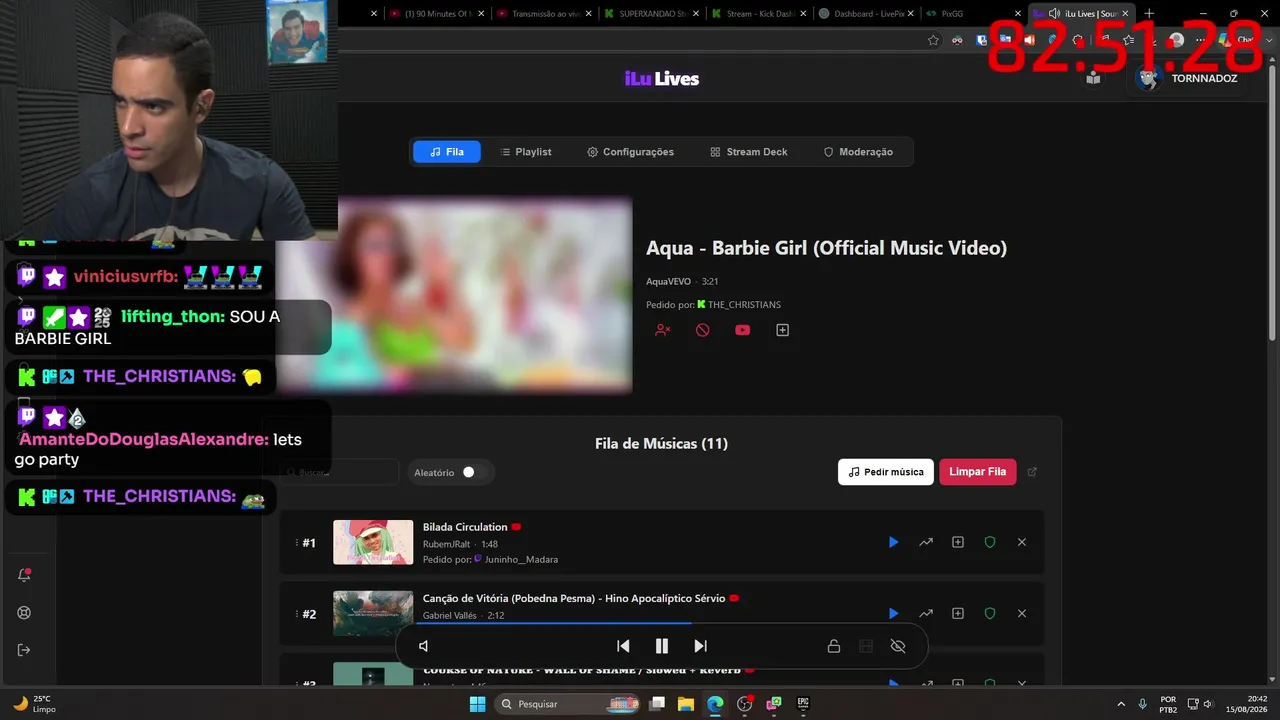This screenshot has width=1280, height=720.
Task: Open Epic Games launcher from the taskbar
Action: coord(802,704)
